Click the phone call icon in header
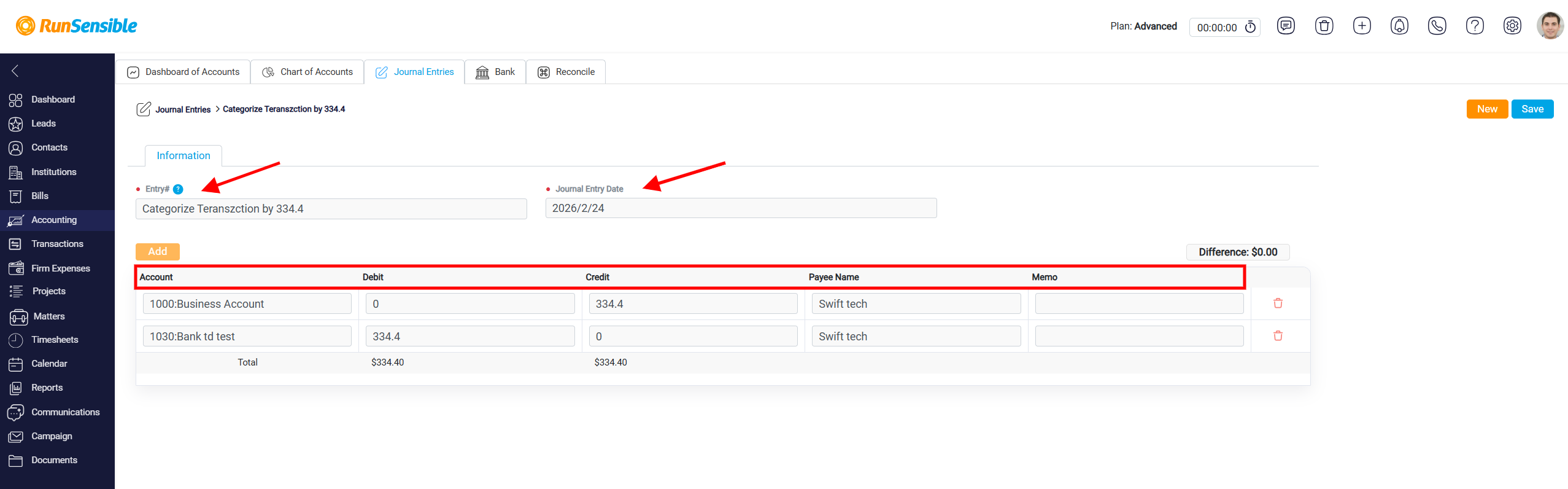The image size is (1568, 489). (1437, 26)
